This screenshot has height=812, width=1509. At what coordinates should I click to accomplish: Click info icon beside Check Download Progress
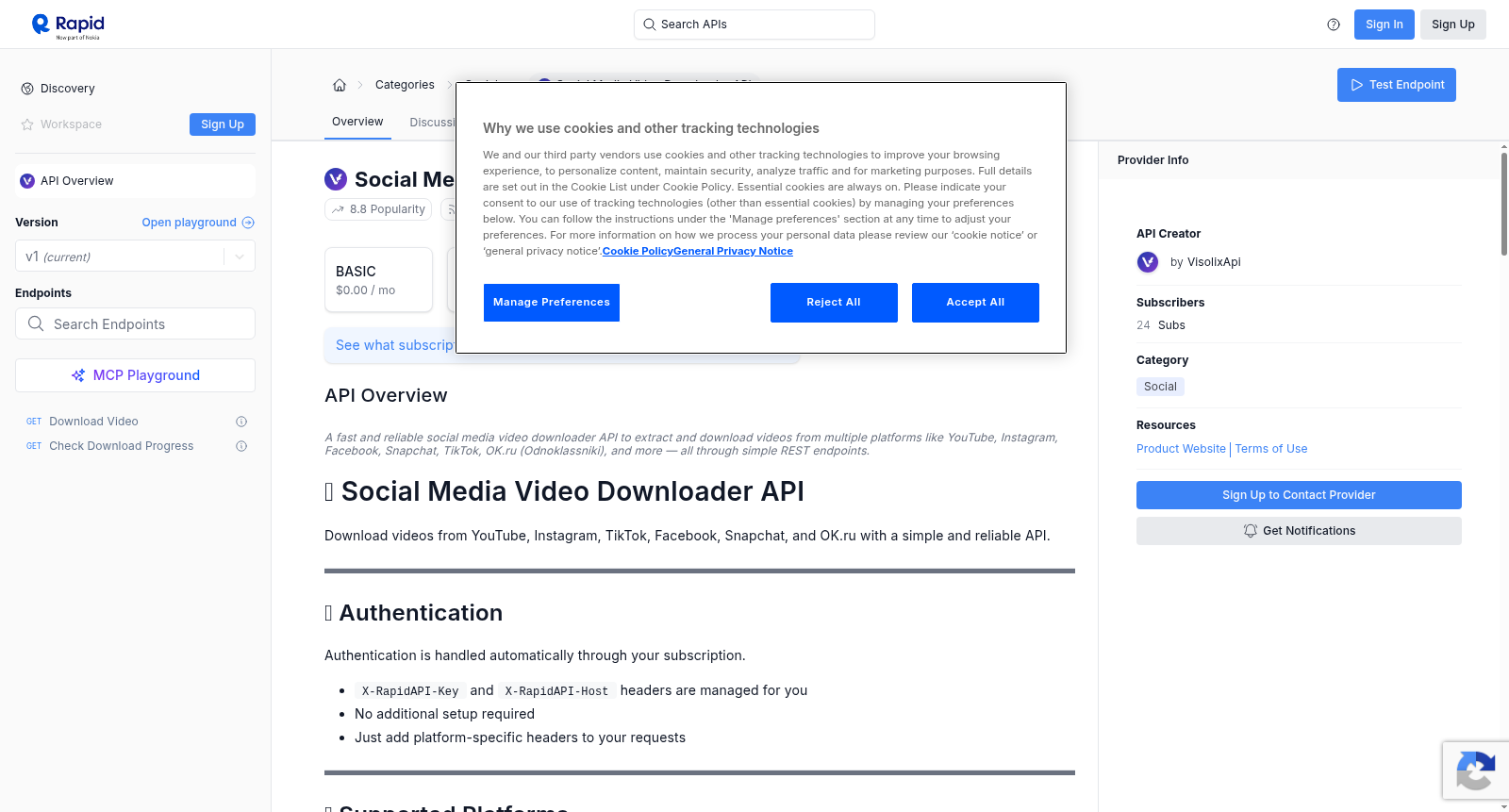(x=241, y=446)
